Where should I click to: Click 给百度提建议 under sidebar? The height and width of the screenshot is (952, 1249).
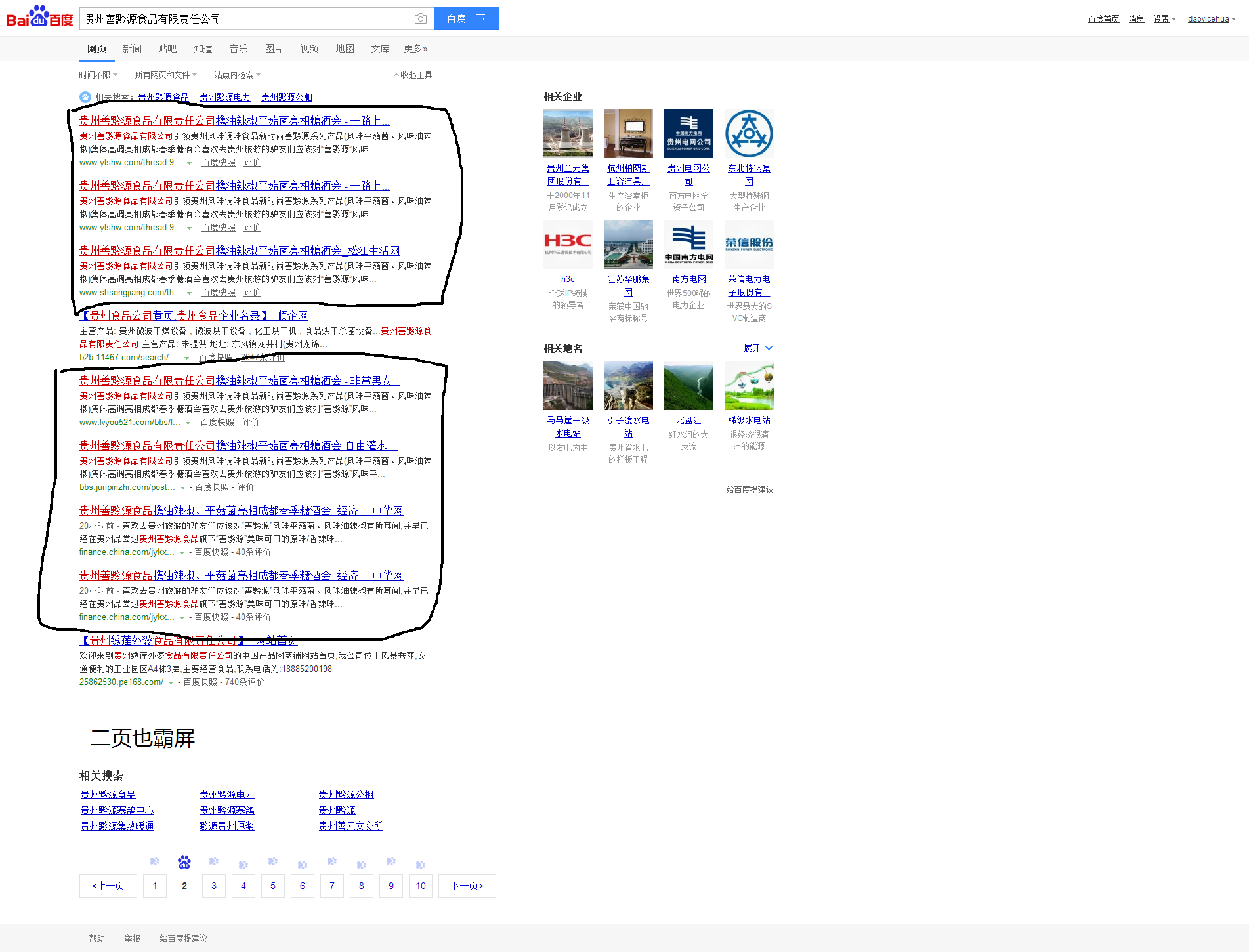pos(750,489)
